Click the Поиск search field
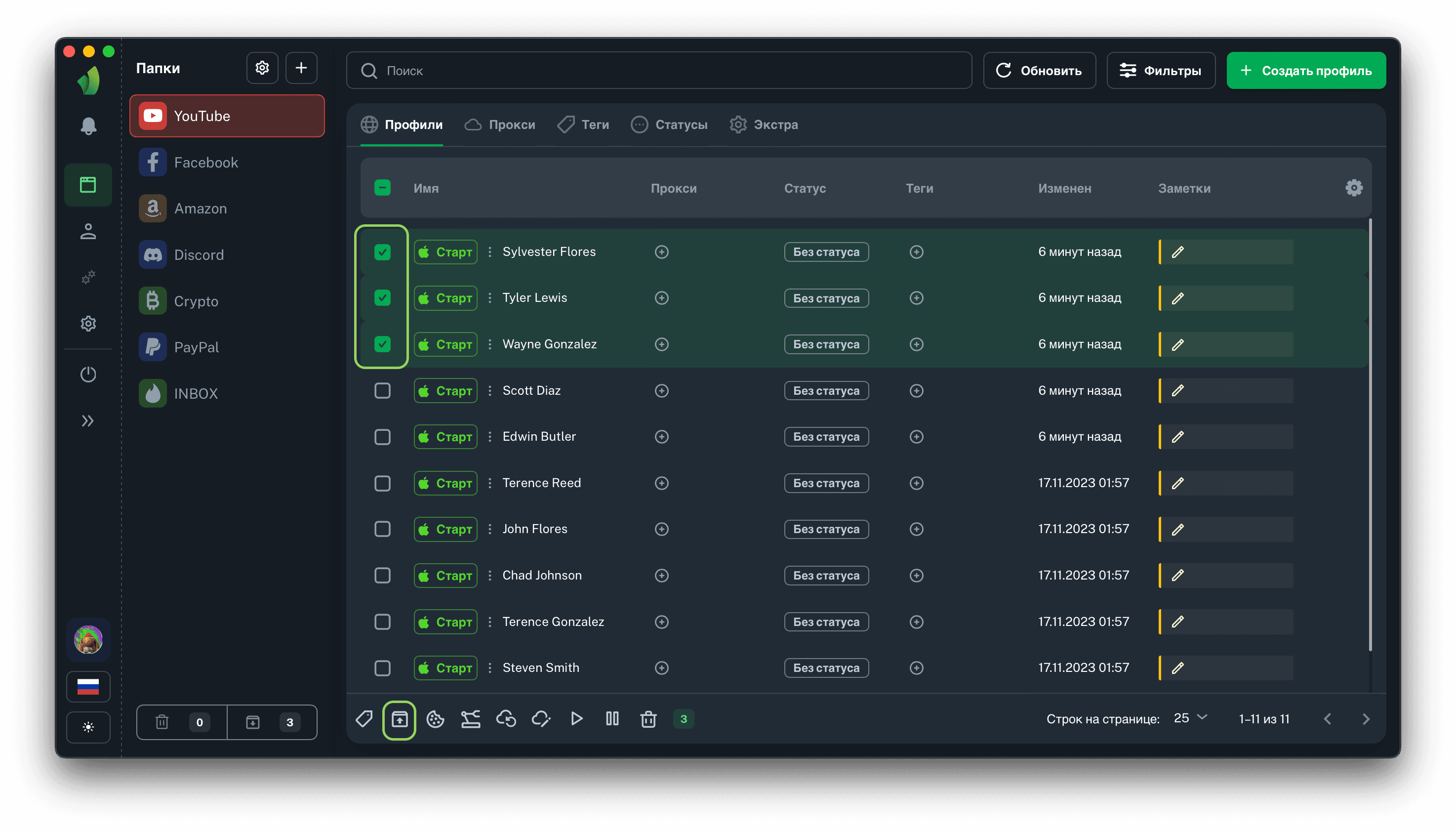 click(658, 71)
